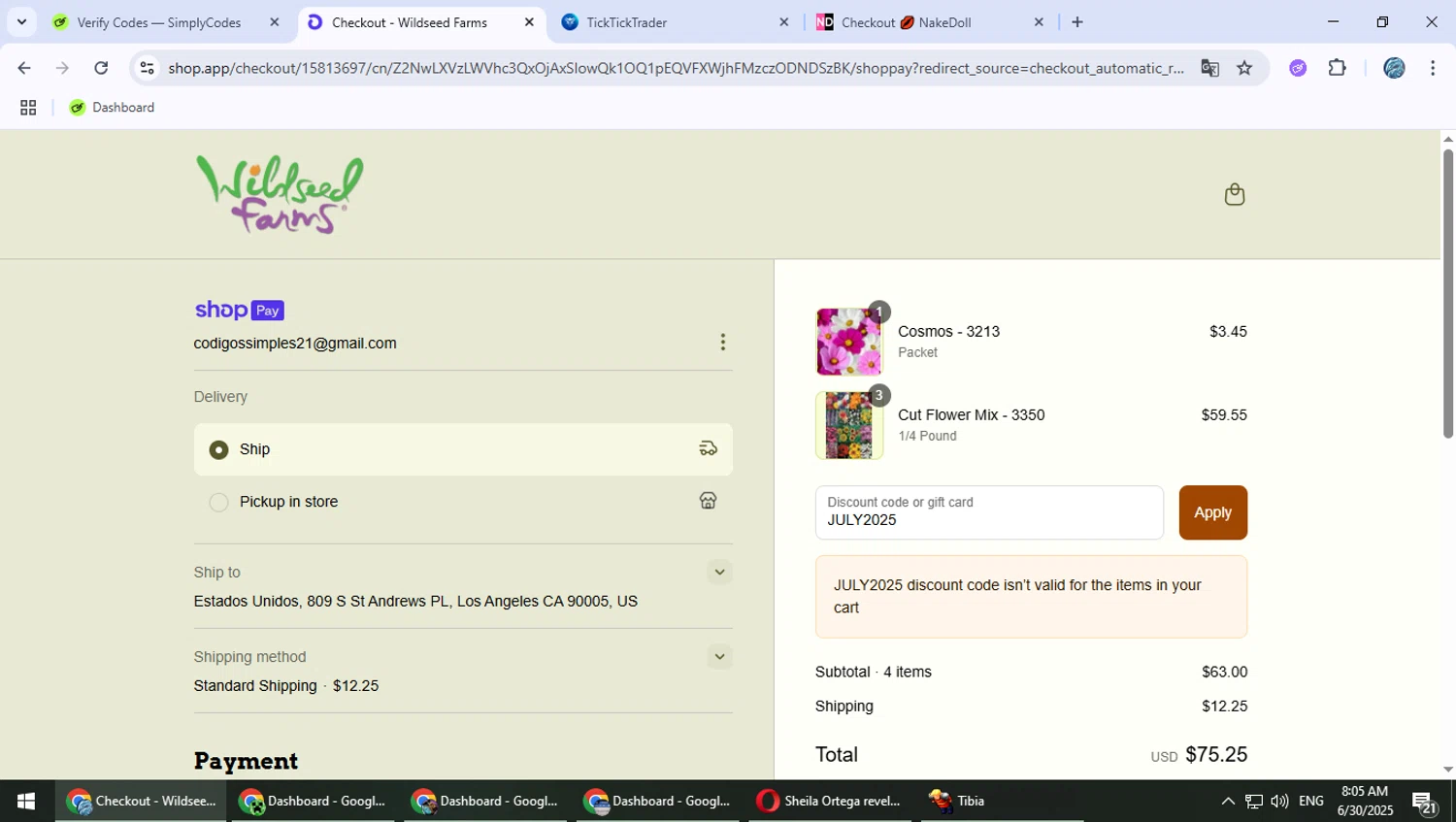Click the Cosmos price $3.45
The height and width of the screenshot is (822, 1456).
click(1228, 332)
